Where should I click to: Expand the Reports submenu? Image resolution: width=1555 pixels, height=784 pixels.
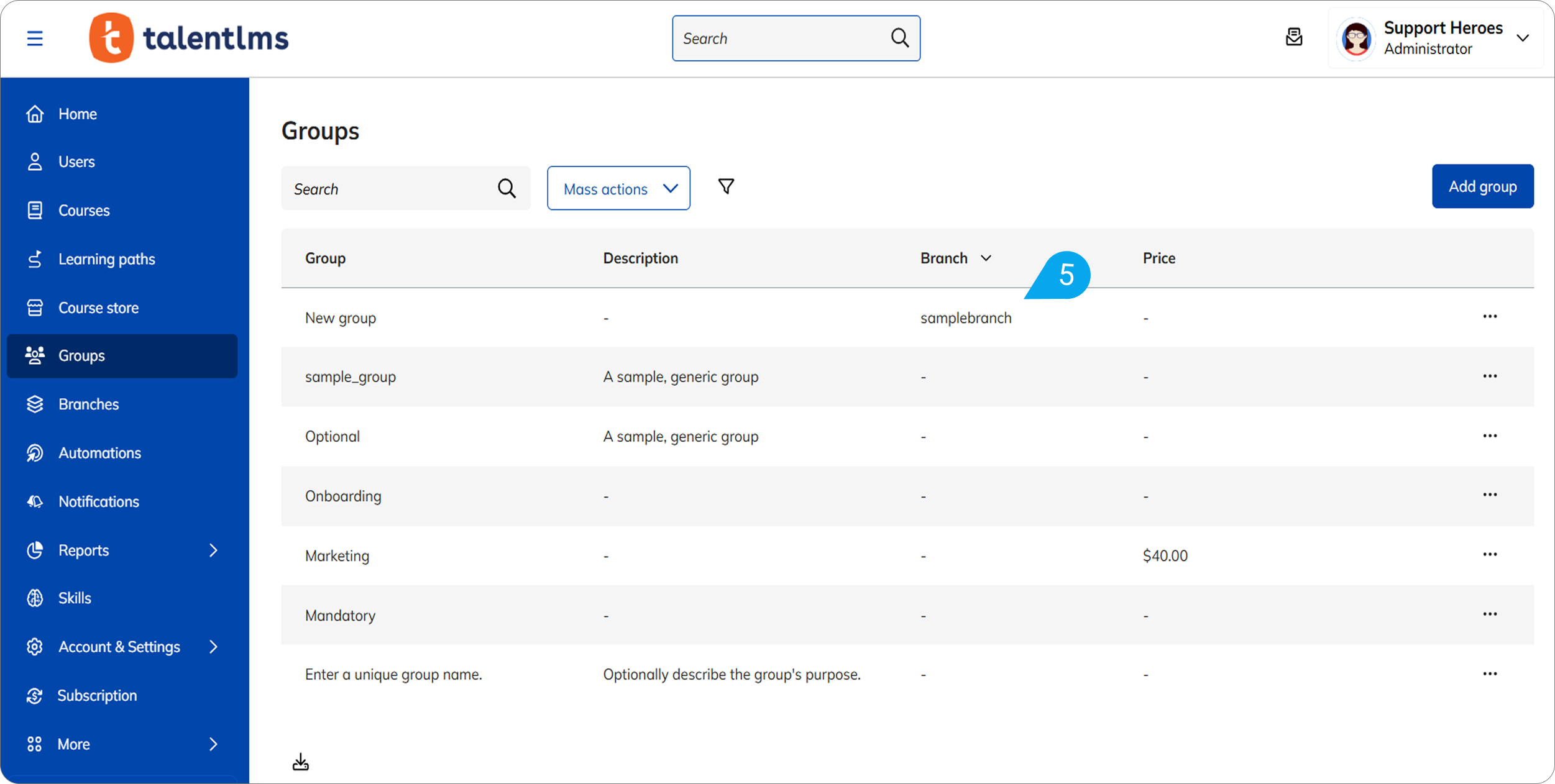[x=213, y=550]
